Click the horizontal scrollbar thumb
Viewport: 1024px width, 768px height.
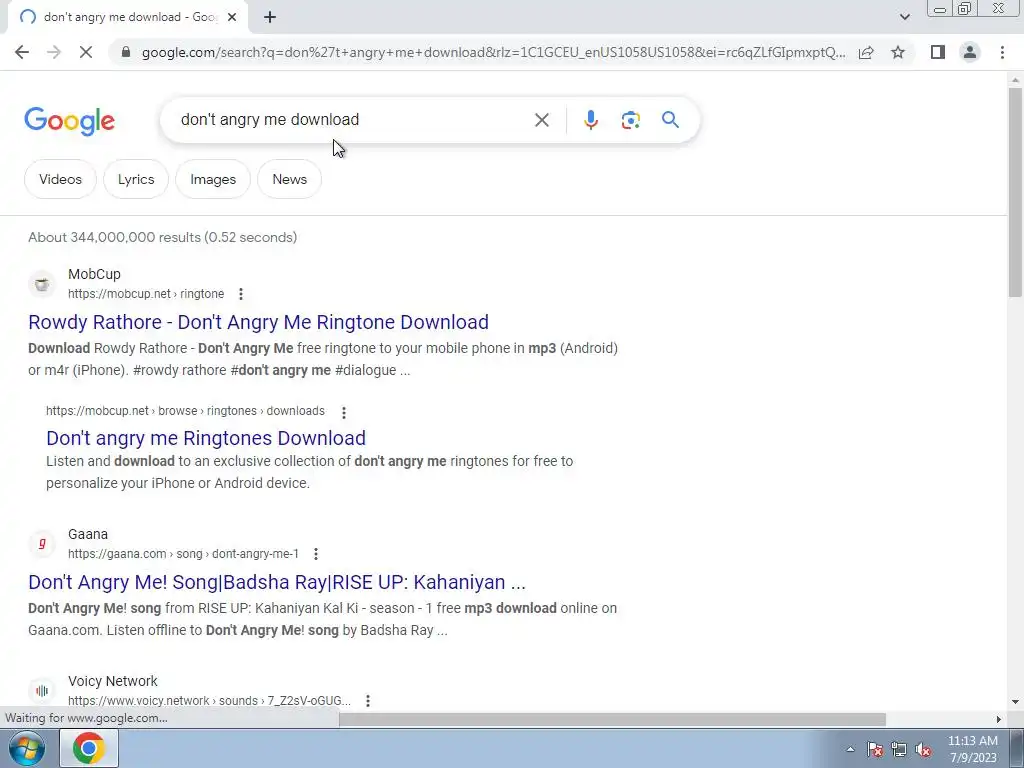[x=612, y=719]
